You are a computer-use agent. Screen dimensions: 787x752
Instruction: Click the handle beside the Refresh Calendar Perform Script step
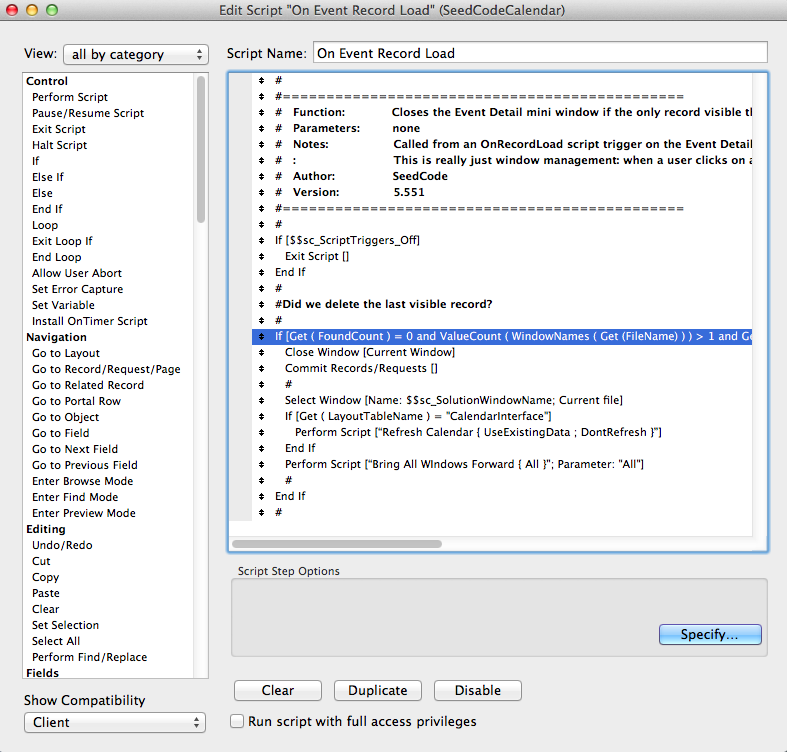(x=262, y=432)
